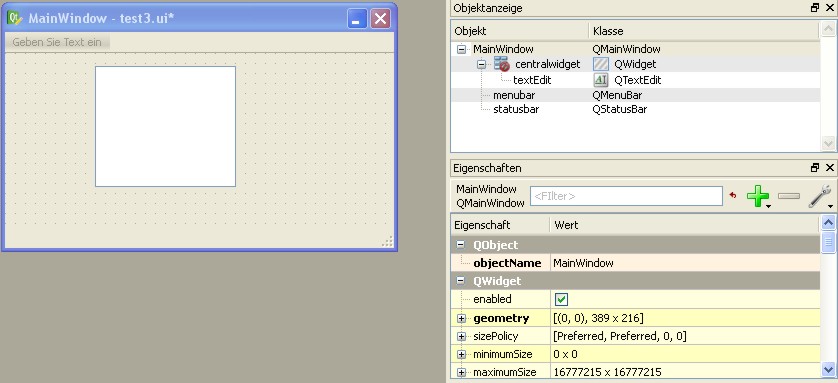Screen dimensions: 838x383
Task: Select statusbar in the object tree
Action: click(516, 109)
